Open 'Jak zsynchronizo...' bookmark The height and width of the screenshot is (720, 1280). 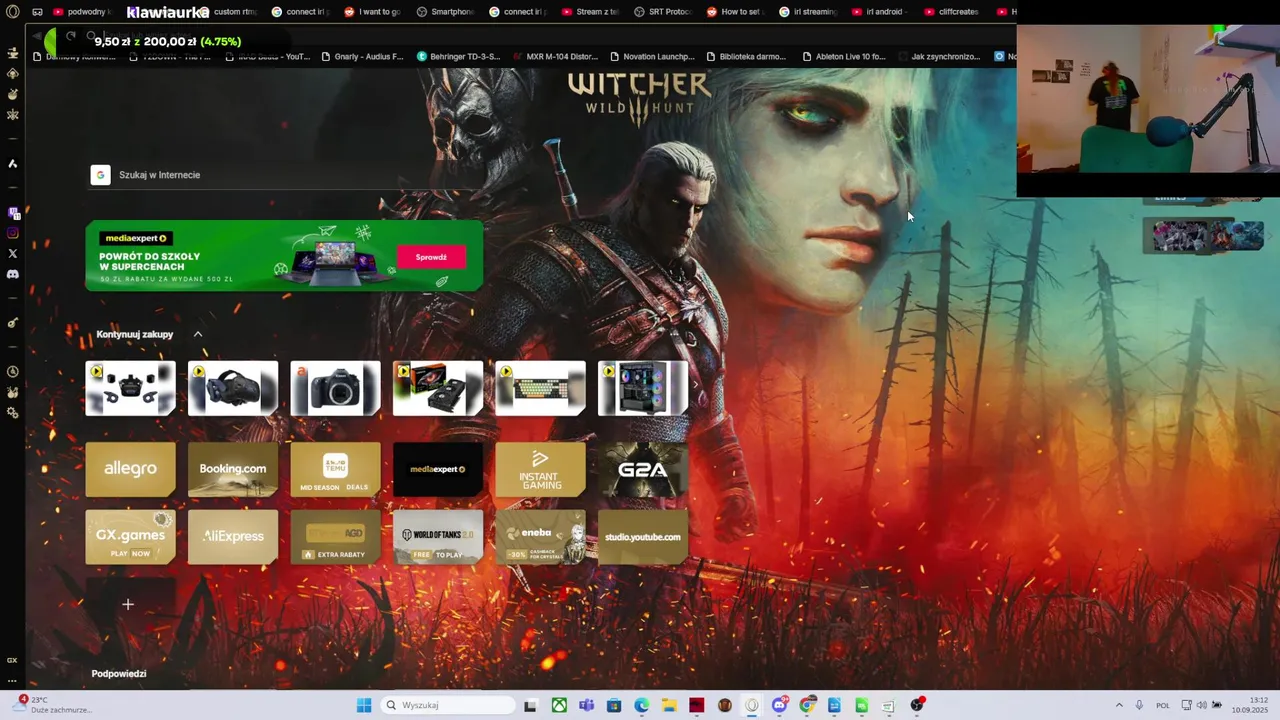click(x=938, y=57)
